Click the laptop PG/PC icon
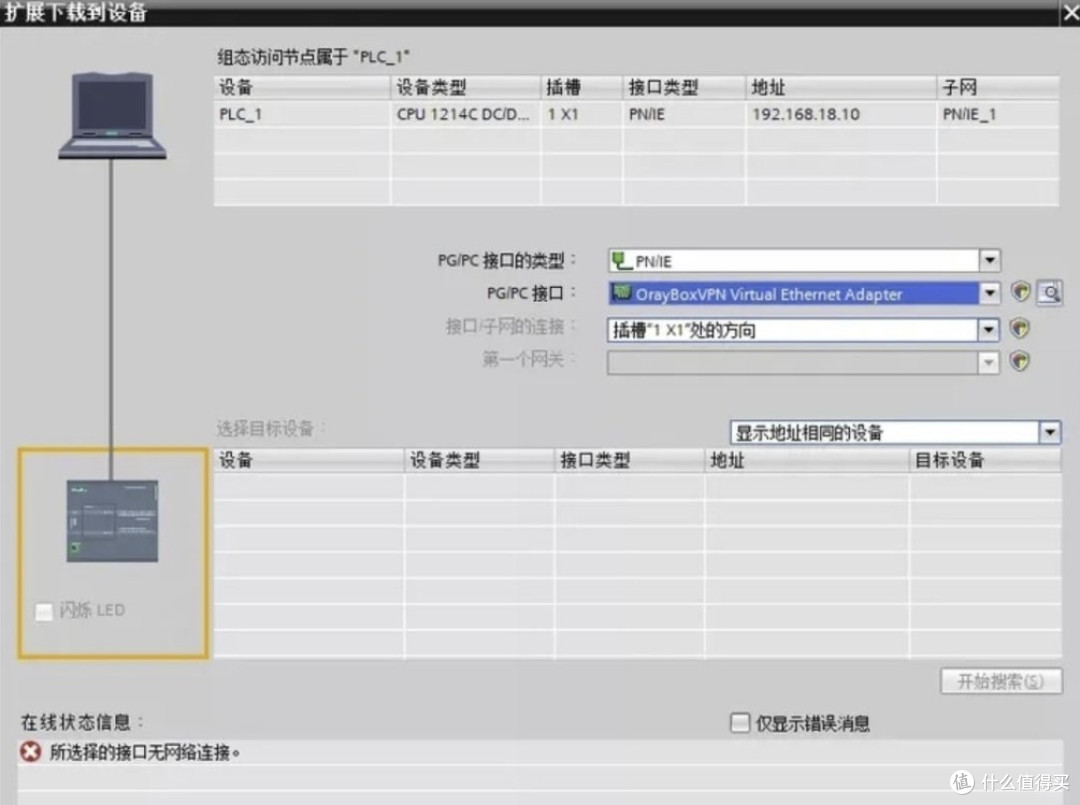The image size is (1080, 805). coord(112,115)
